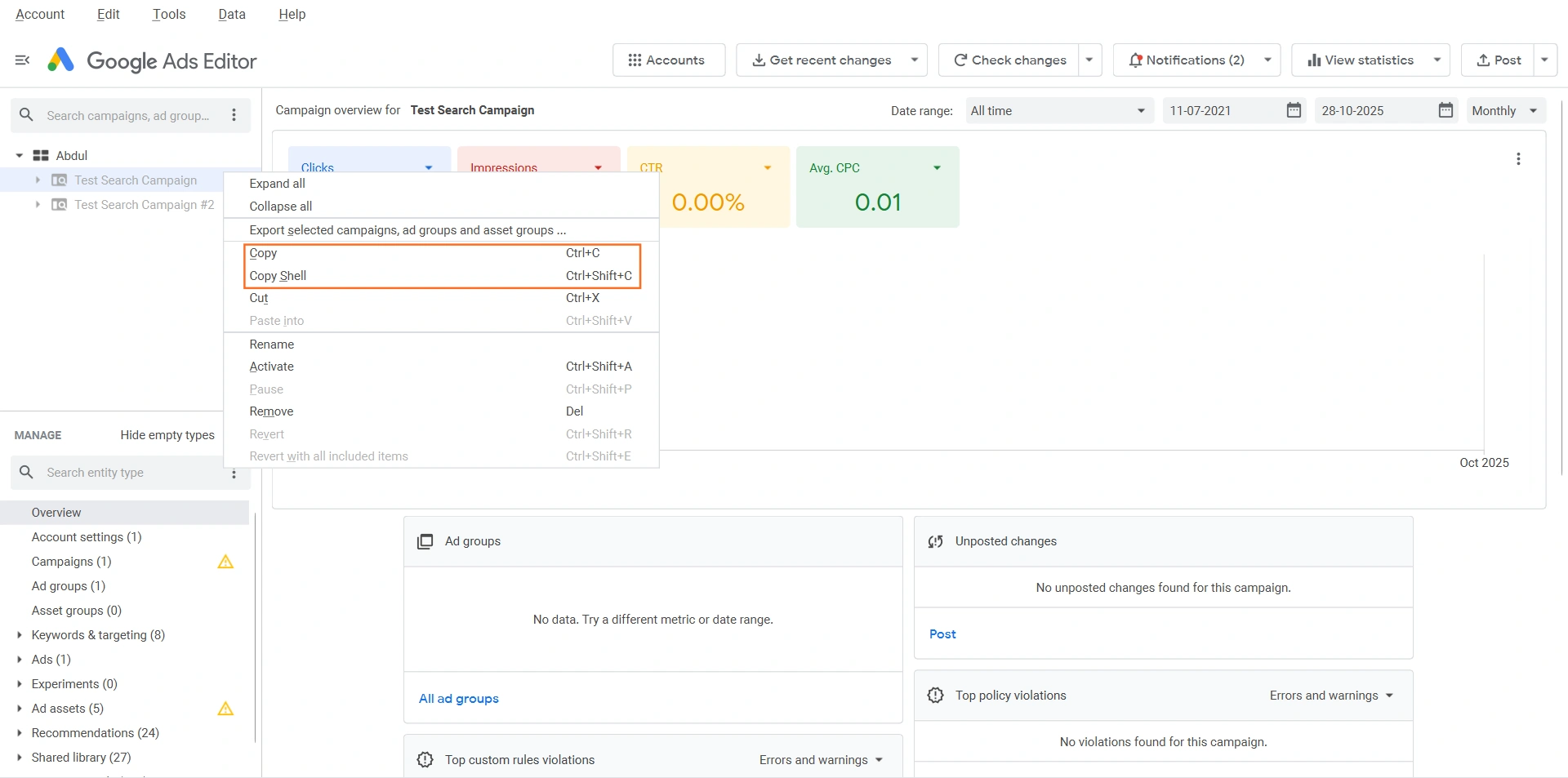
Task: Choose Export selected campaigns menu entry
Action: coord(442,230)
